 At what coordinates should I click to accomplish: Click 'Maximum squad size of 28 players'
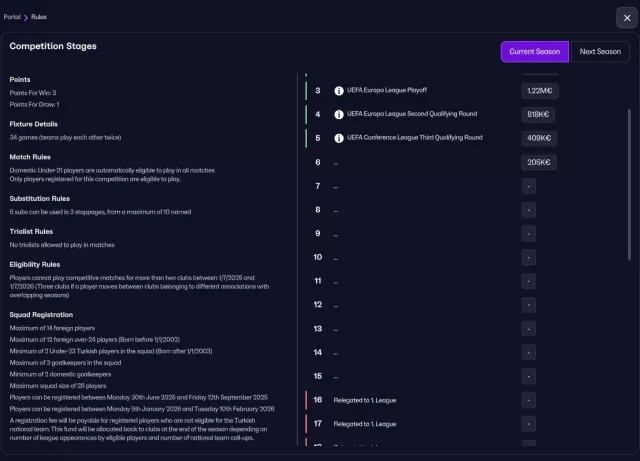coord(58,385)
